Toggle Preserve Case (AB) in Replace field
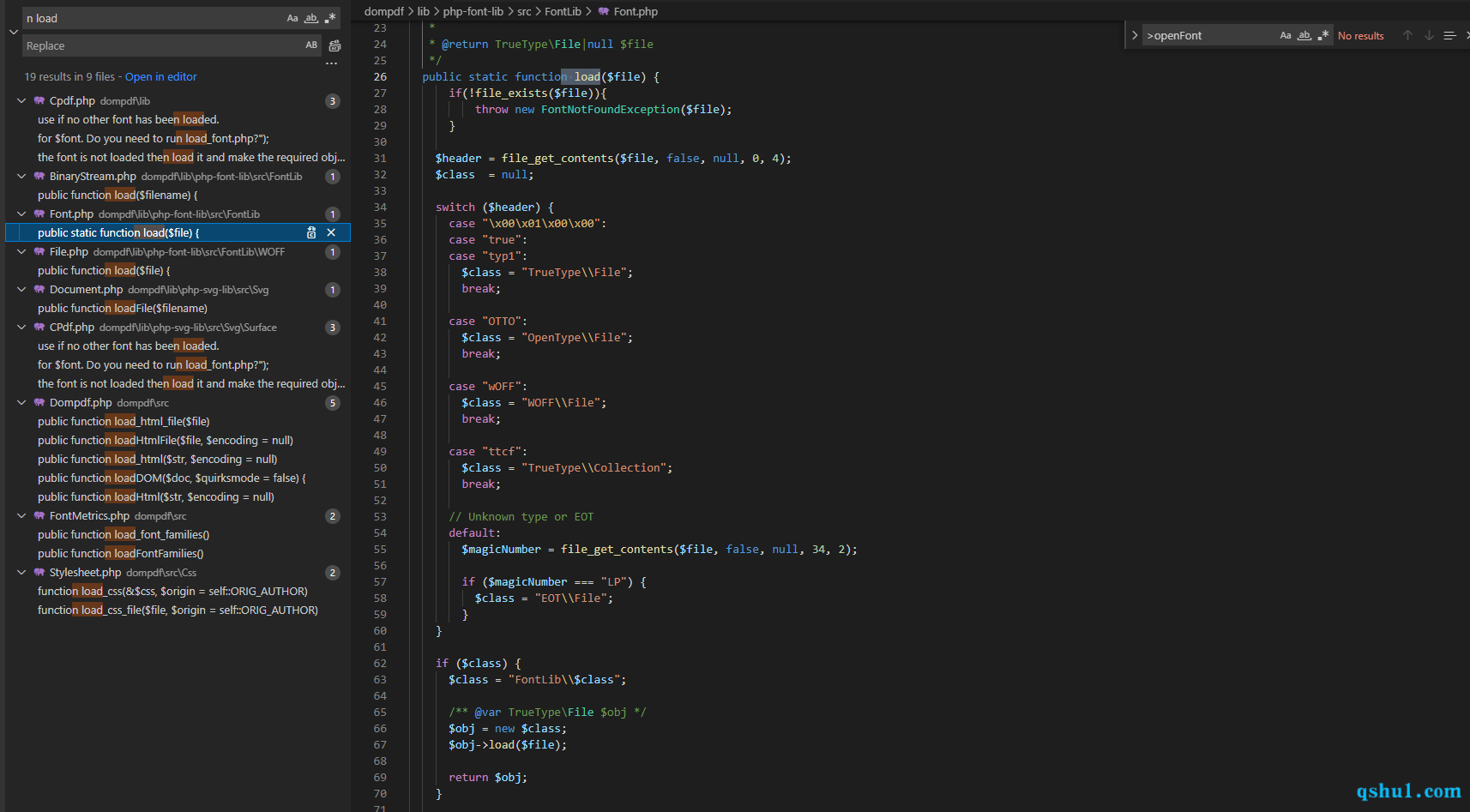Screen dimensions: 1470x812 311,45
